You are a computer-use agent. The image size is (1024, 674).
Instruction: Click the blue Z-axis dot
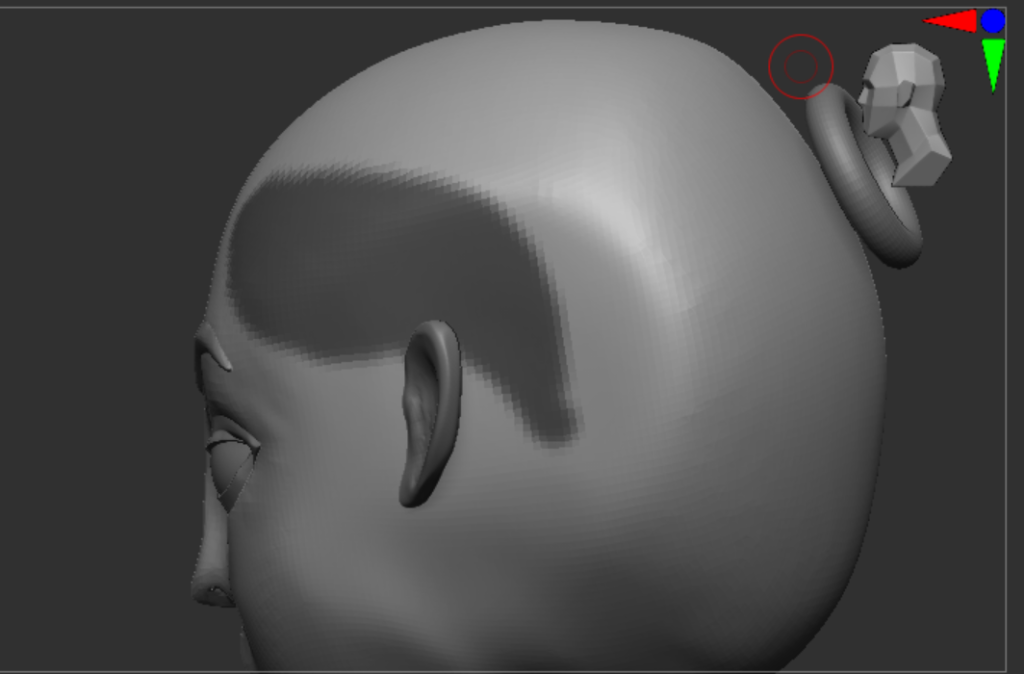pyautogui.click(x=992, y=21)
